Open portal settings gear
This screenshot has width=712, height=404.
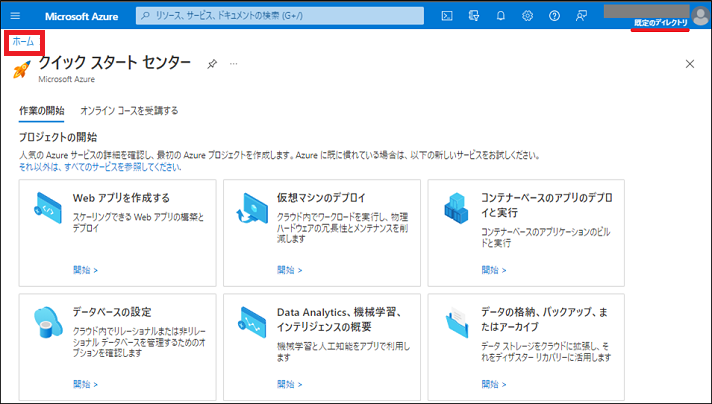point(527,16)
